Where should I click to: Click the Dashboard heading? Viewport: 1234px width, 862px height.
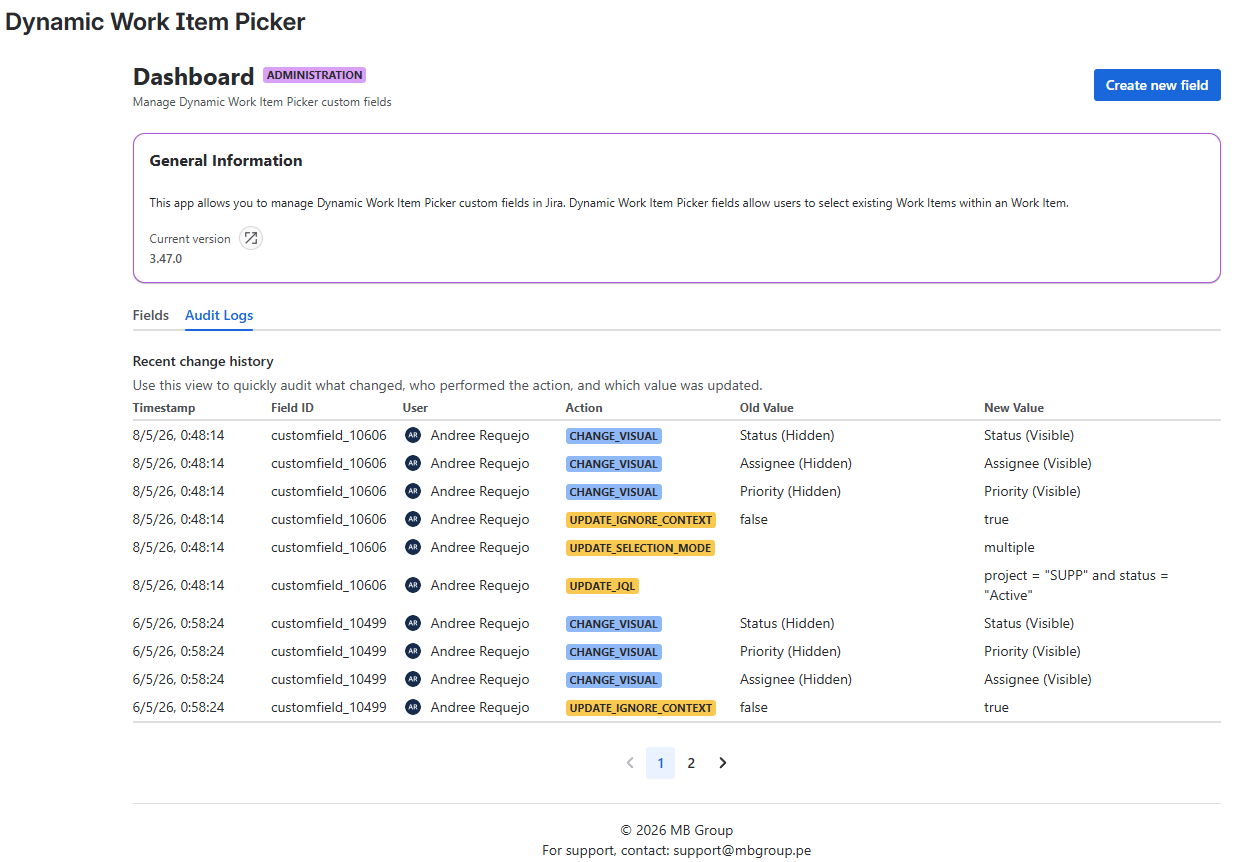pos(193,77)
